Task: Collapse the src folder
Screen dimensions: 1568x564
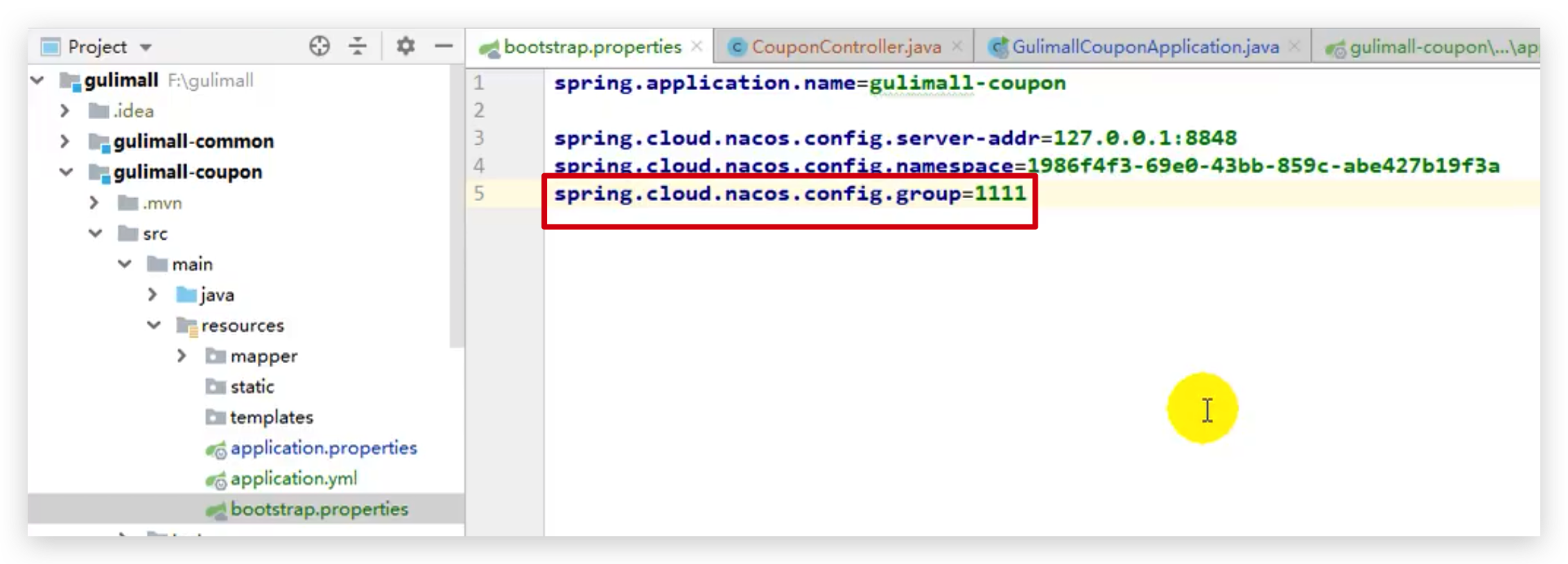Action: click(x=96, y=233)
